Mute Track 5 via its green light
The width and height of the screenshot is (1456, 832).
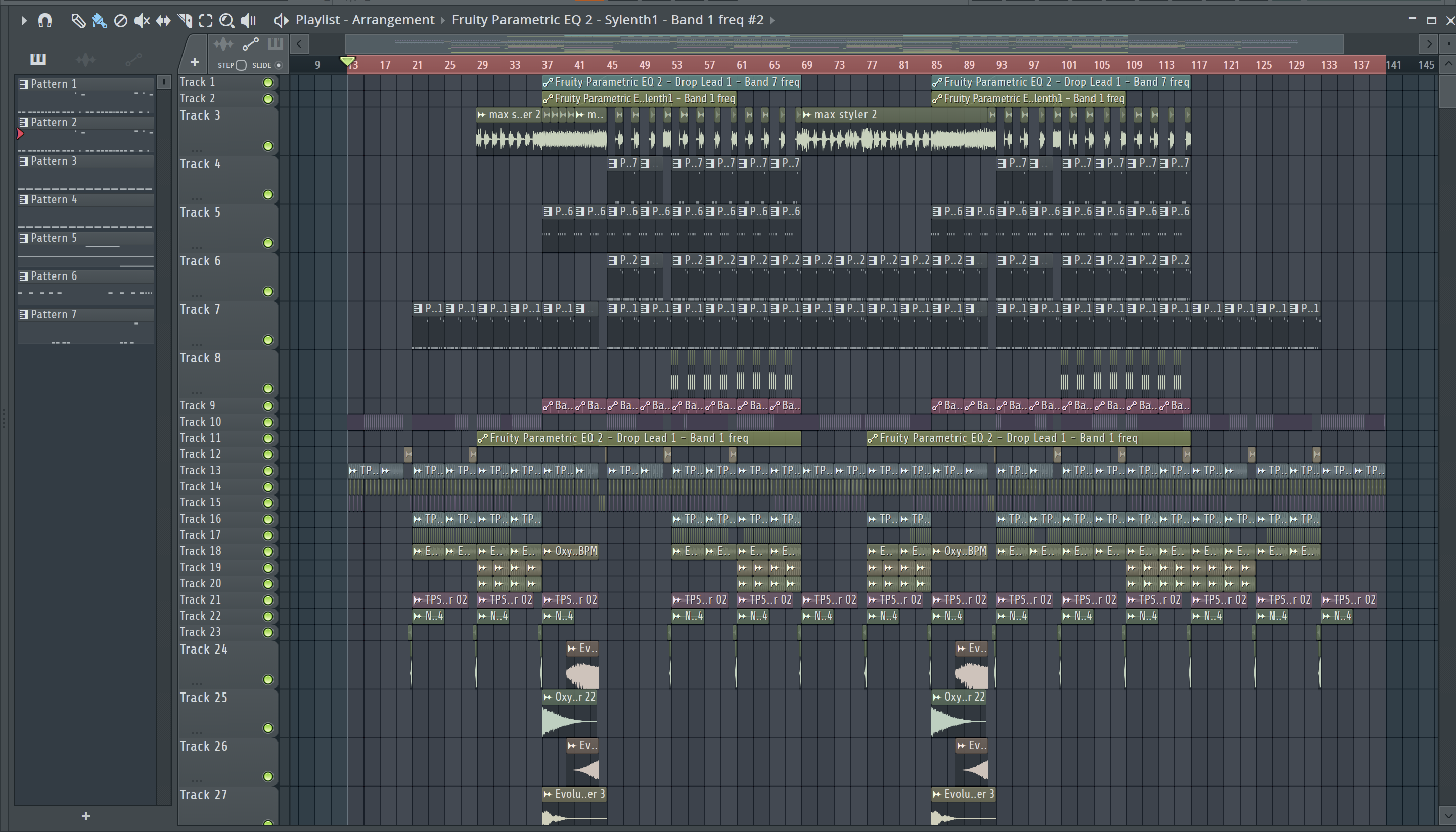click(x=267, y=243)
